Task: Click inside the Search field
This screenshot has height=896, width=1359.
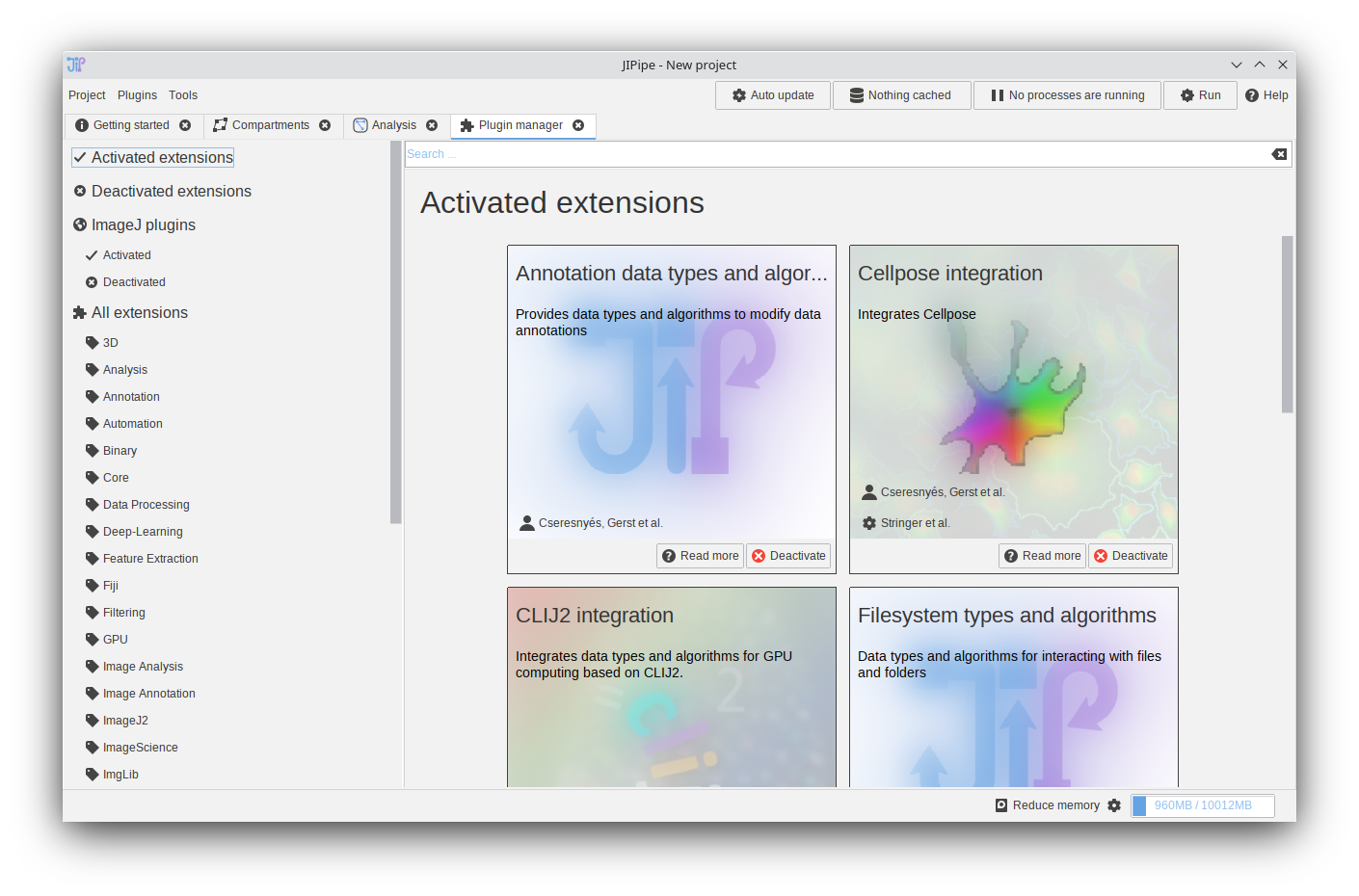Action: click(675, 154)
